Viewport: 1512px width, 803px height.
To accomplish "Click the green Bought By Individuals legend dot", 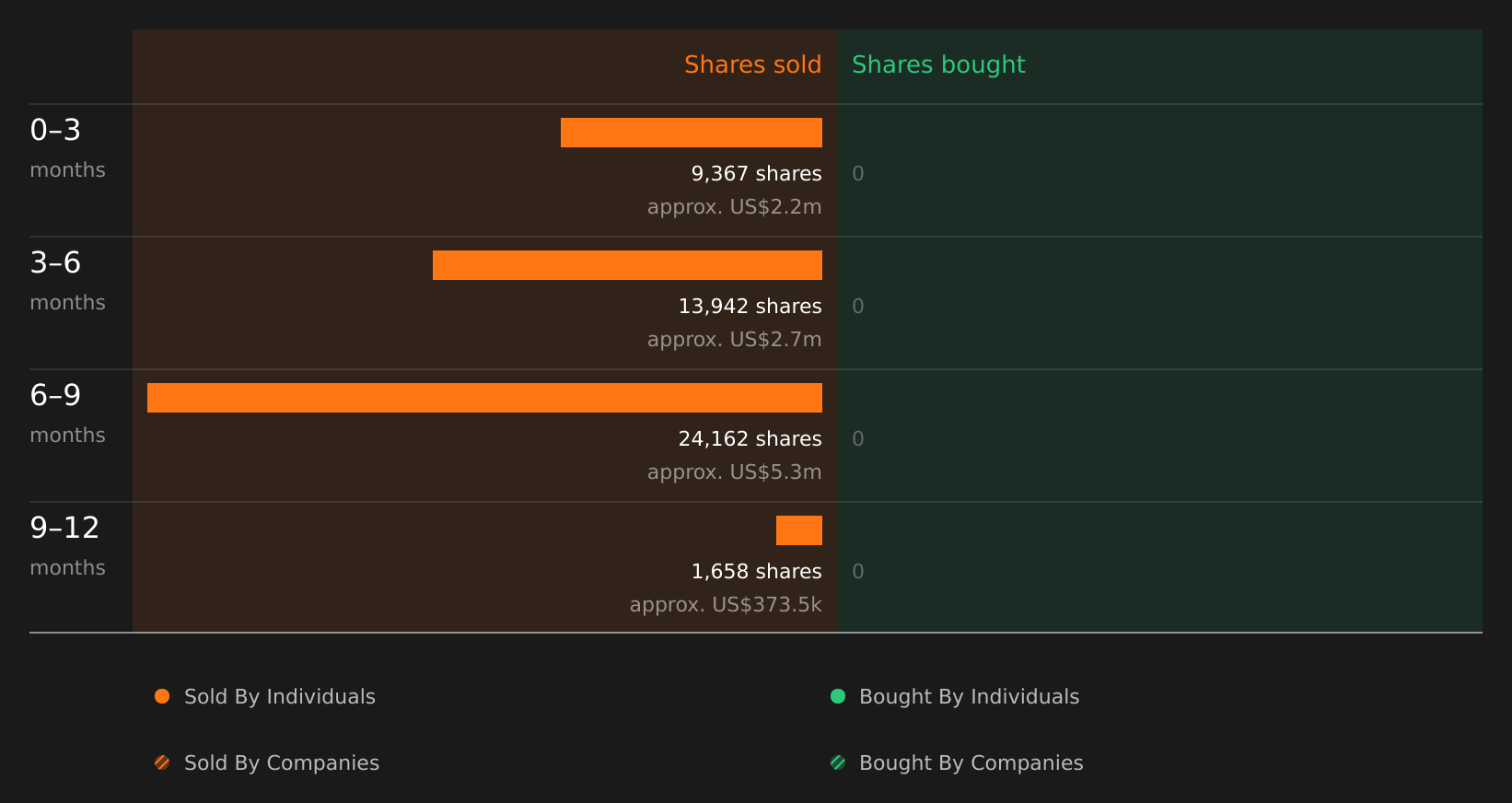I will [x=838, y=696].
